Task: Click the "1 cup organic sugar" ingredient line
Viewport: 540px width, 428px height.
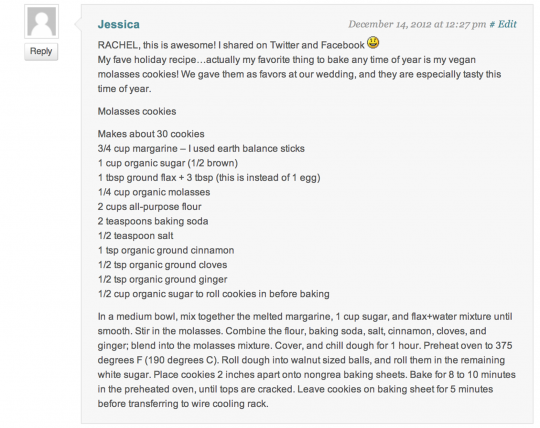Action: [x=168, y=163]
